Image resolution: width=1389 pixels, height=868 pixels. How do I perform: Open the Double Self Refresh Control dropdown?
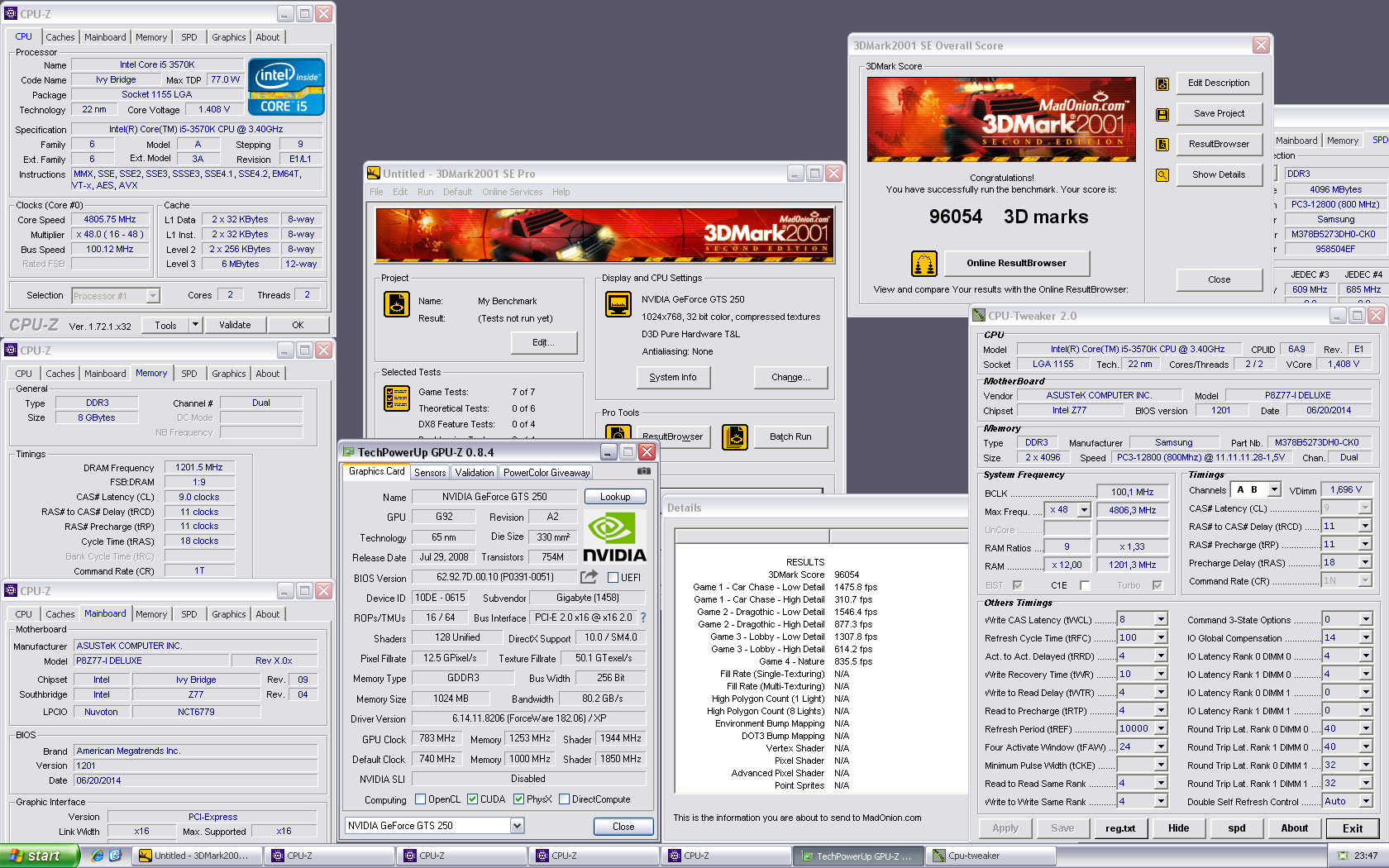[x=1366, y=801]
